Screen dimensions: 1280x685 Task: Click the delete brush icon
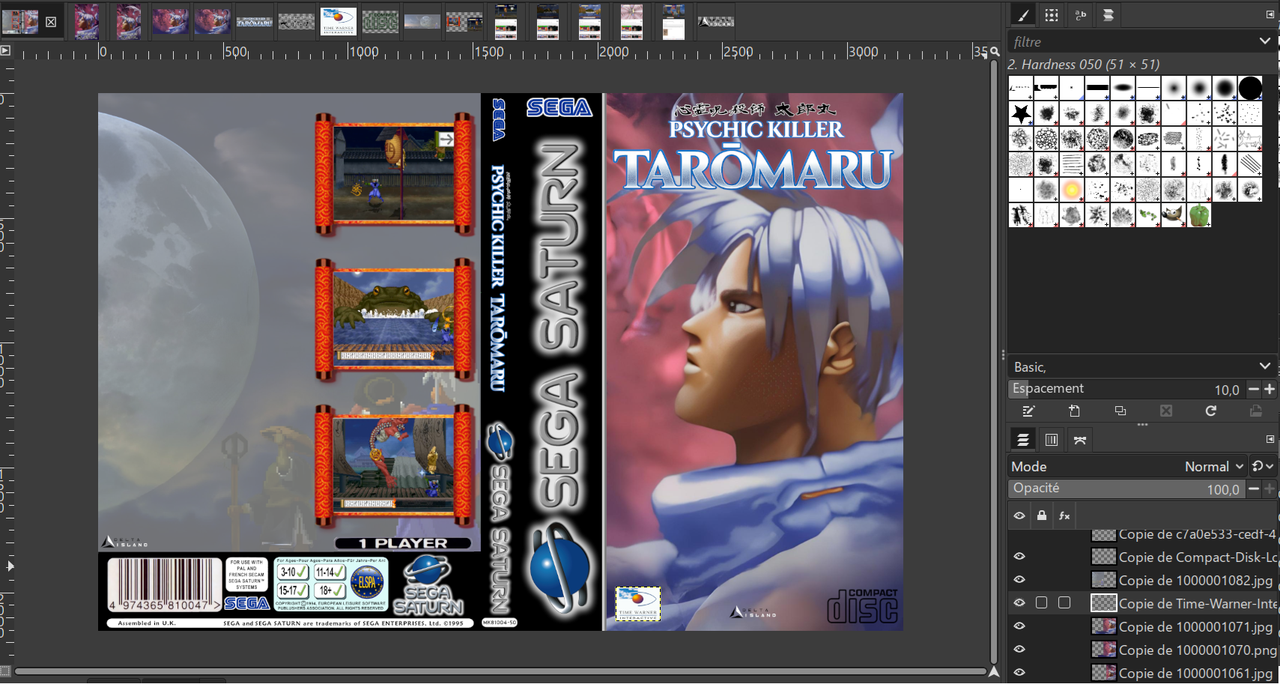1165,411
